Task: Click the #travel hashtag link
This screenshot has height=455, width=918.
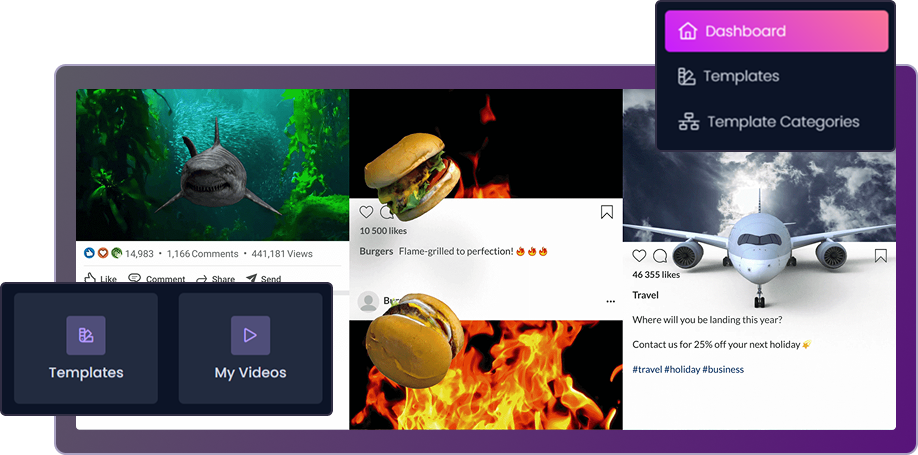Action: [646, 370]
